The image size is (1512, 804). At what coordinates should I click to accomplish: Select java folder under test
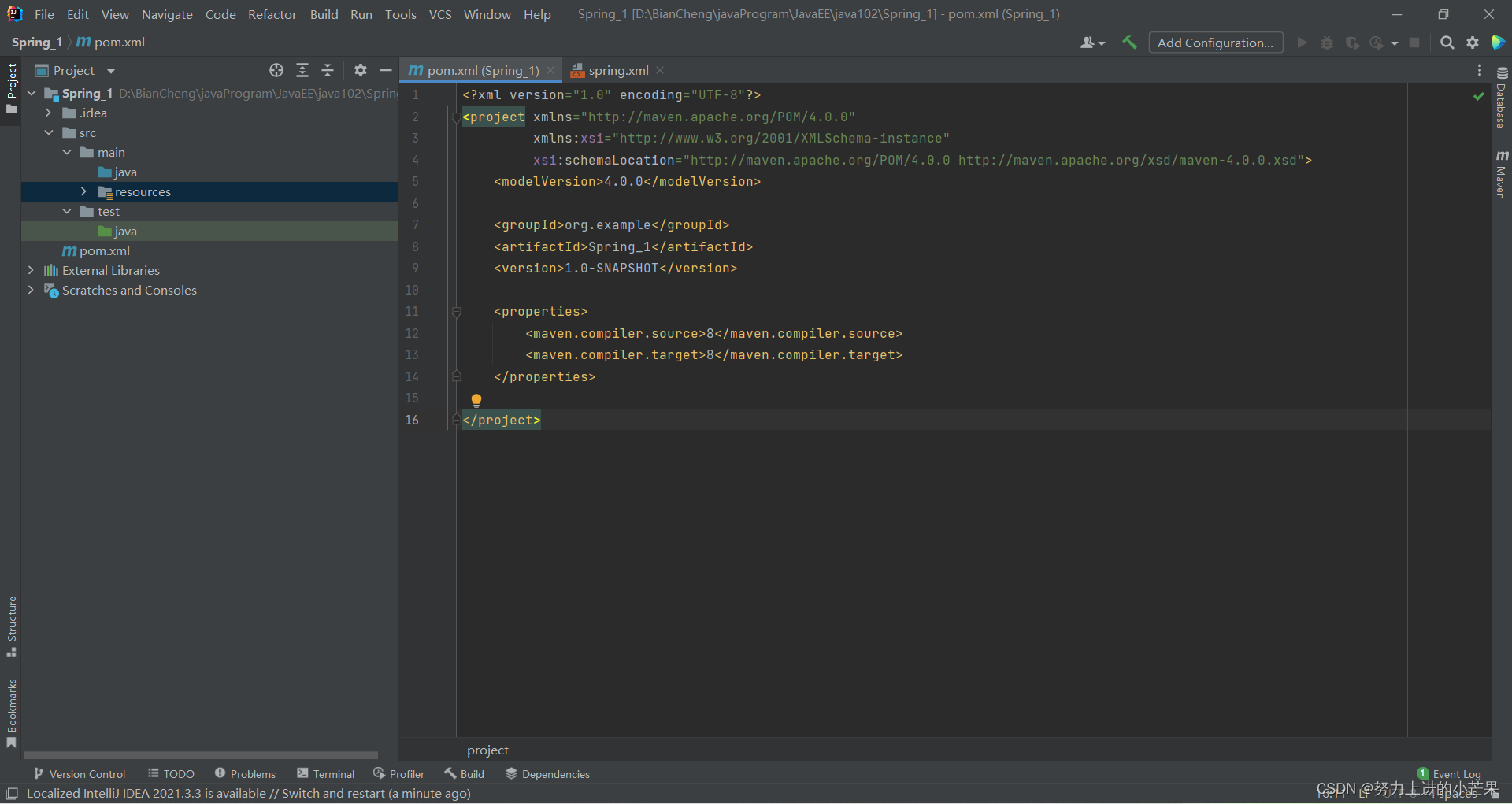tap(125, 231)
